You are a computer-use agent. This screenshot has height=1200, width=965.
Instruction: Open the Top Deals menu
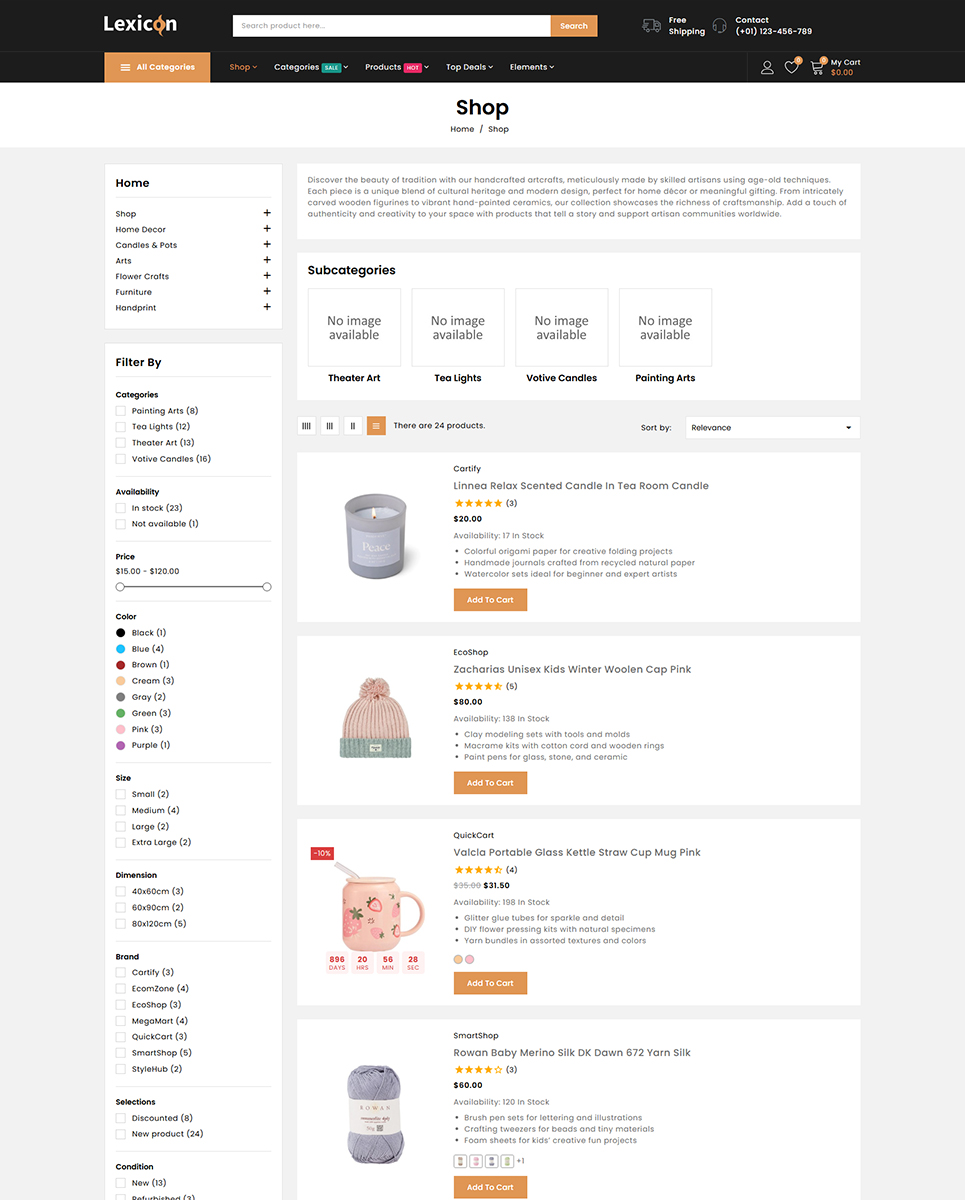coord(469,67)
